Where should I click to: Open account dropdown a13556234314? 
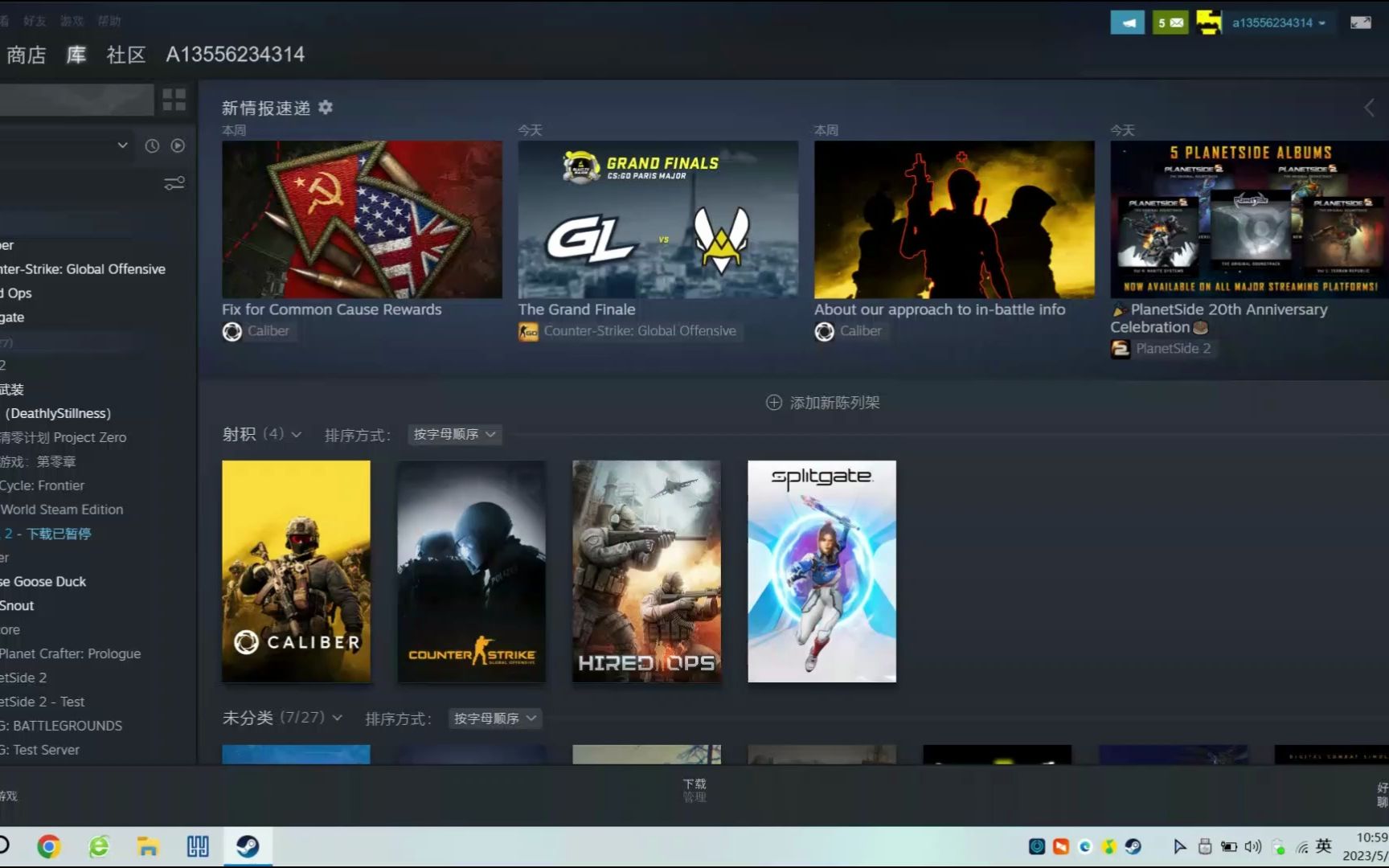[1278, 23]
